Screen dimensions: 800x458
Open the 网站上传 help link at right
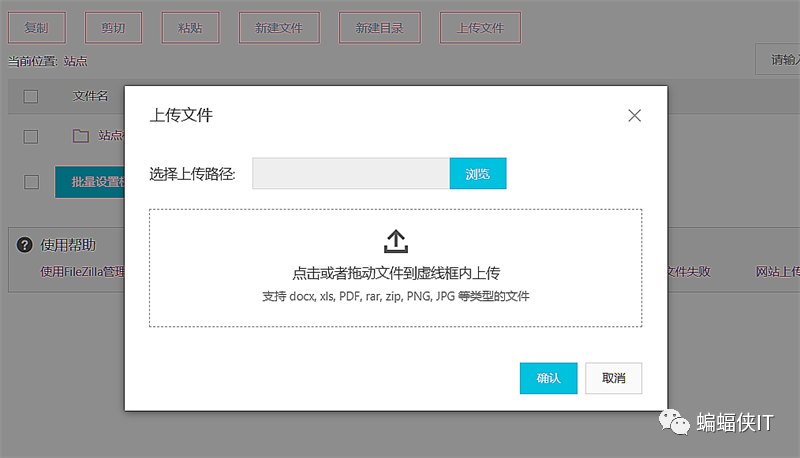click(778, 272)
